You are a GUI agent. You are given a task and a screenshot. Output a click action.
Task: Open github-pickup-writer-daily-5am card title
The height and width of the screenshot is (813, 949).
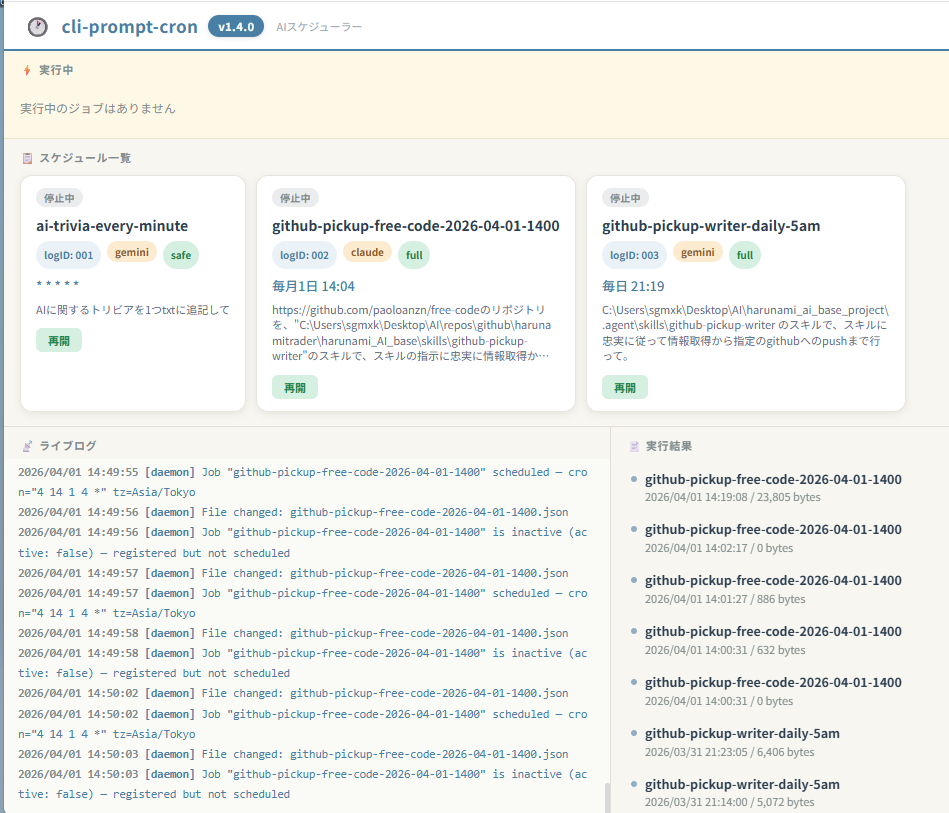pyautogui.click(x=711, y=226)
